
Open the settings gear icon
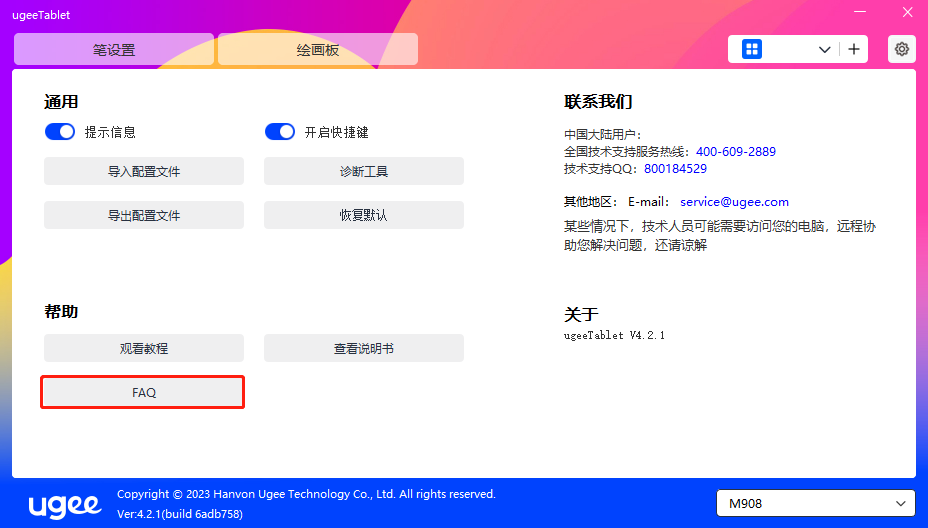point(901,49)
